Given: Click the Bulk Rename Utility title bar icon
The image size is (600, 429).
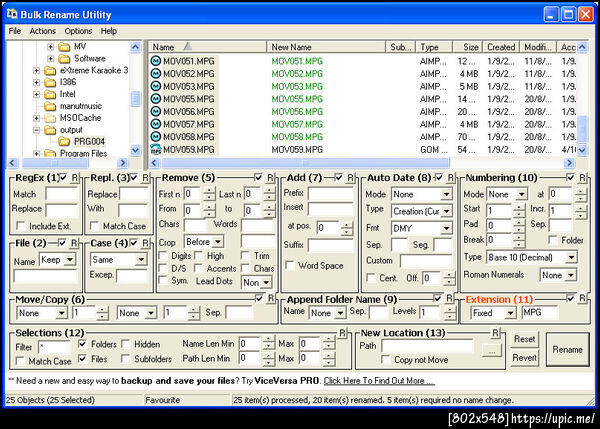Looking at the screenshot, I should pyautogui.click(x=13, y=12).
